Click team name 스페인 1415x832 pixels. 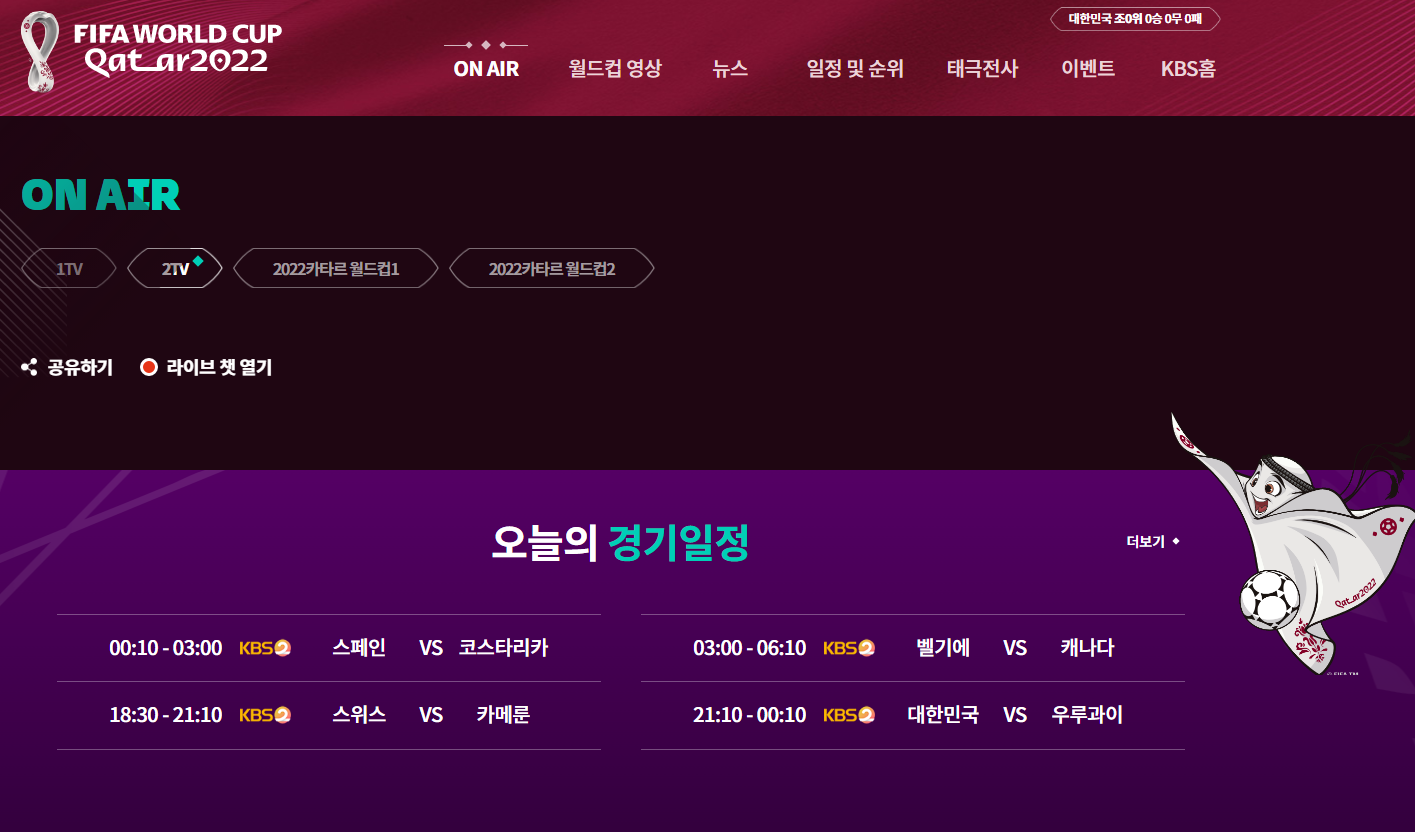(359, 648)
